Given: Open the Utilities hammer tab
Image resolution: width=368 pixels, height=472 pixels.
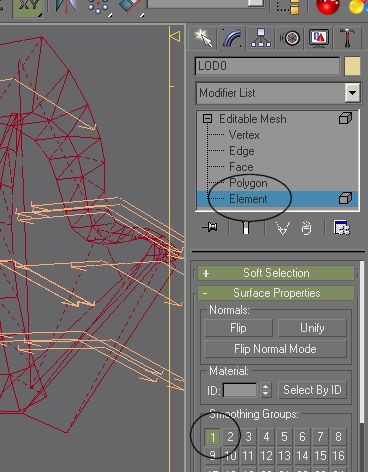Looking at the screenshot, I should point(347,38).
